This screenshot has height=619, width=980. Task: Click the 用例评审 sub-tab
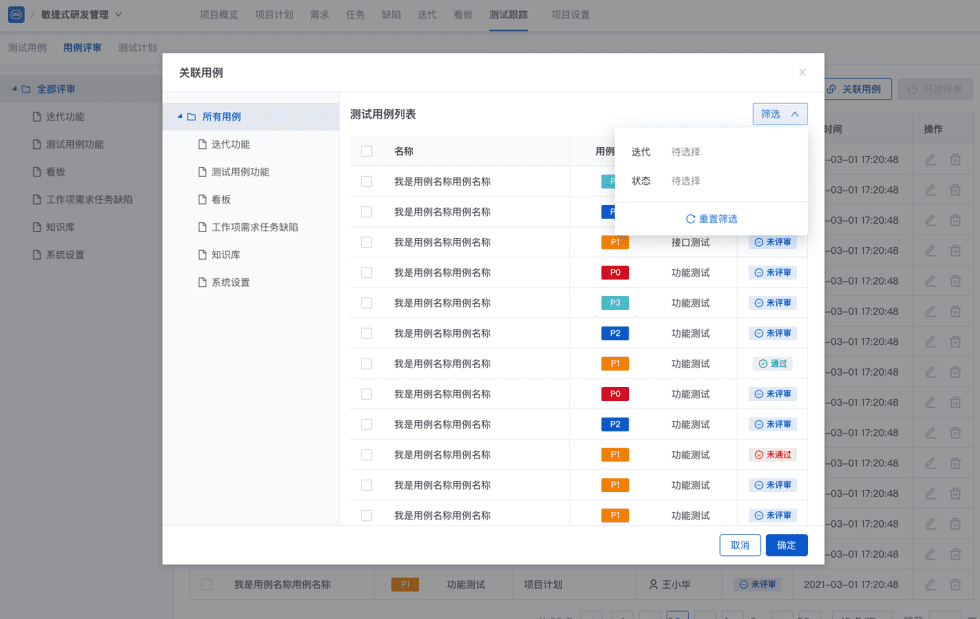[82, 48]
